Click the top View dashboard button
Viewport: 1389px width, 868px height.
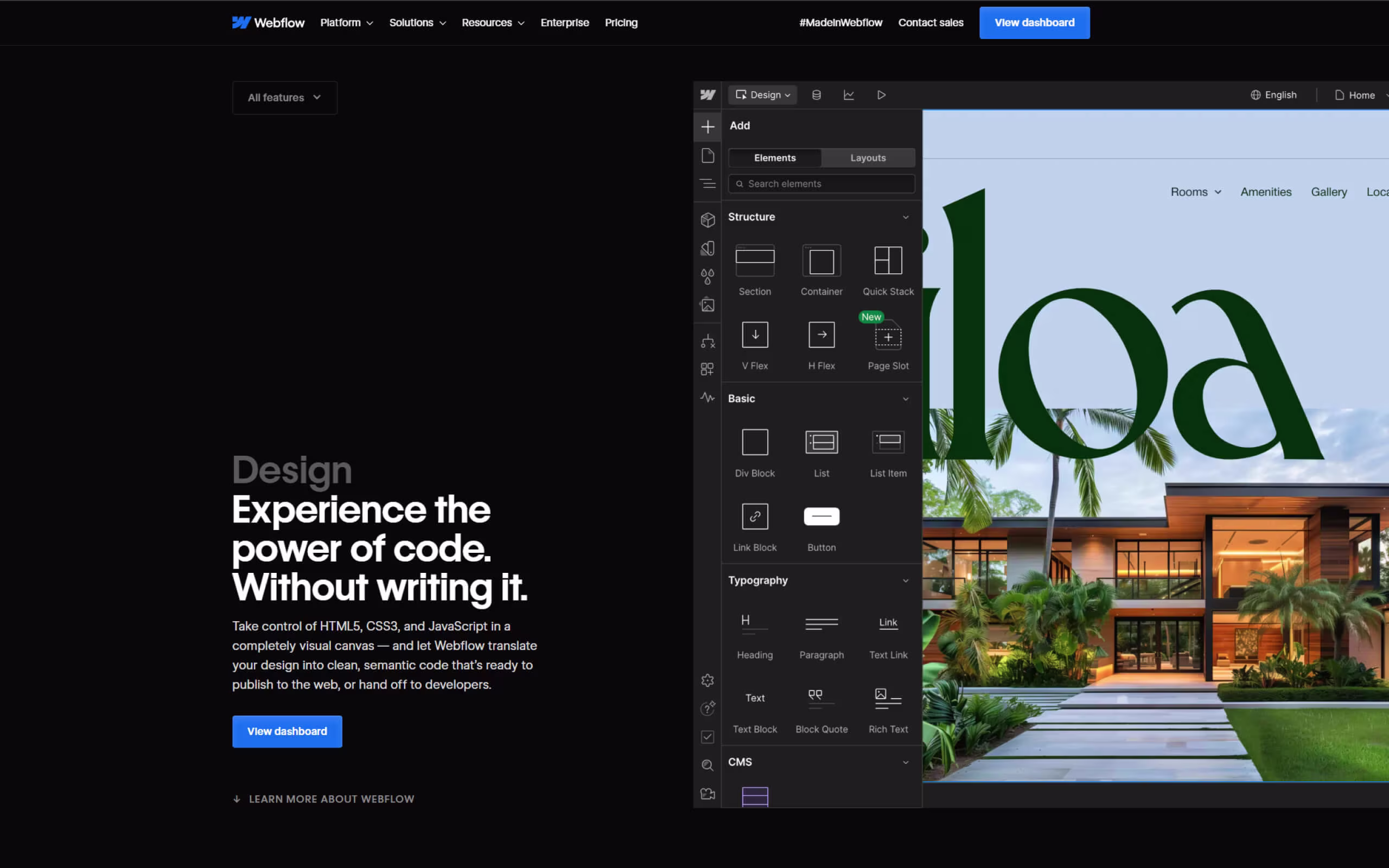[x=1034, y=22]
